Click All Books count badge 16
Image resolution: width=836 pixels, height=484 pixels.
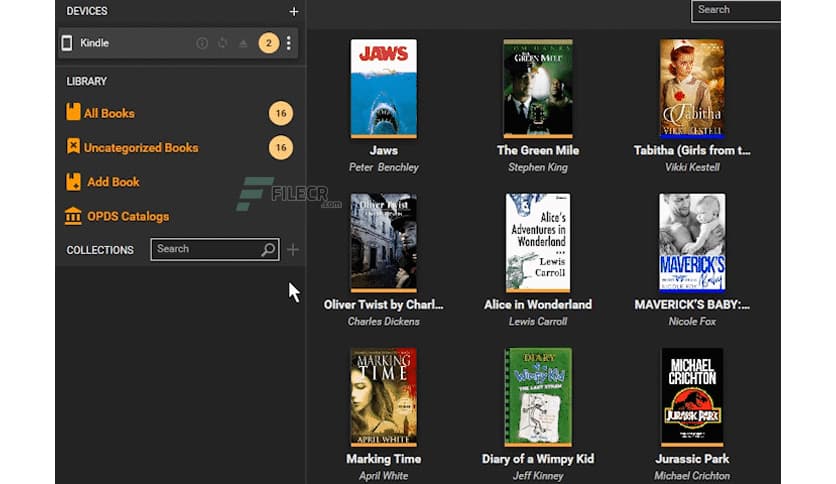[281, 113]
